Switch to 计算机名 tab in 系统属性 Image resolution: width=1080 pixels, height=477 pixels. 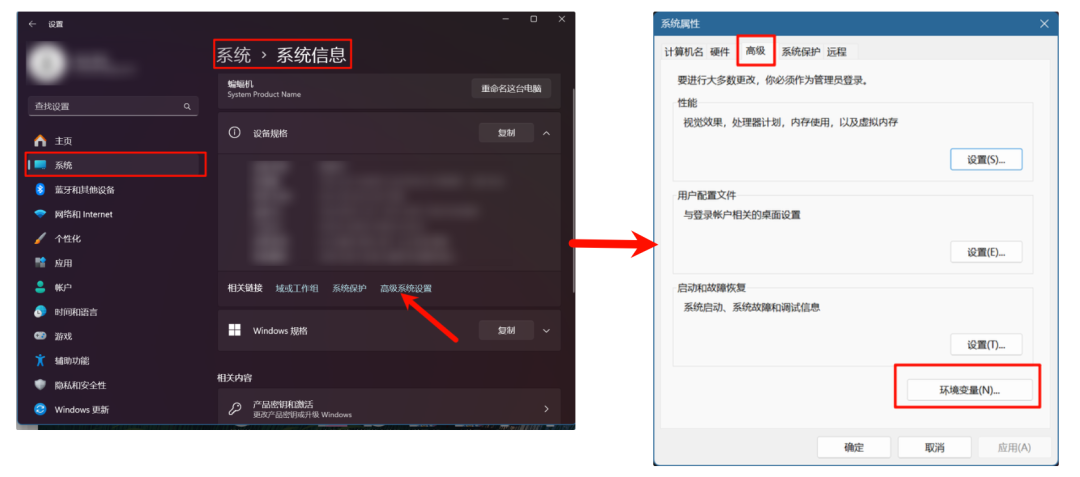pyautogui.click(x=684, y=52)
